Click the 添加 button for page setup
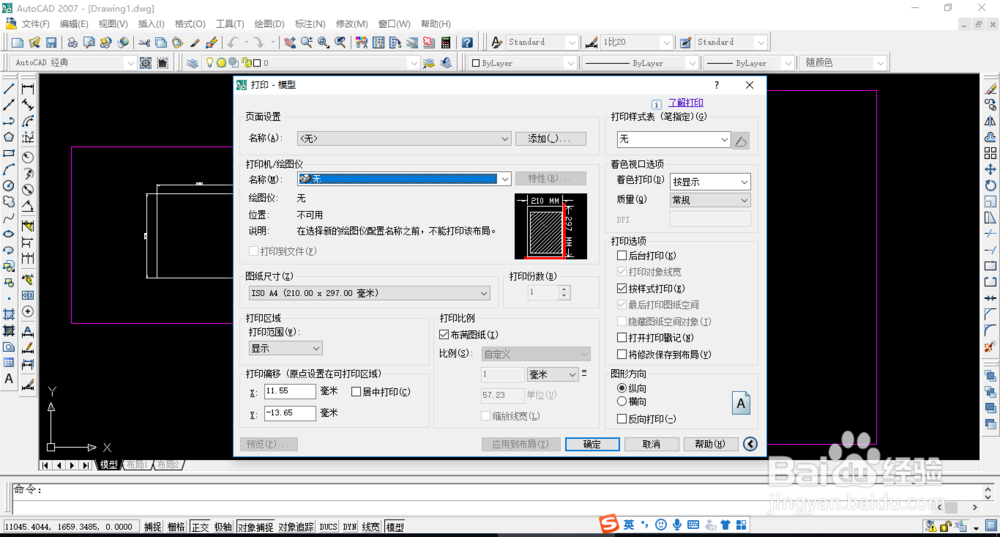The image size is (1000, 537). 550,138
